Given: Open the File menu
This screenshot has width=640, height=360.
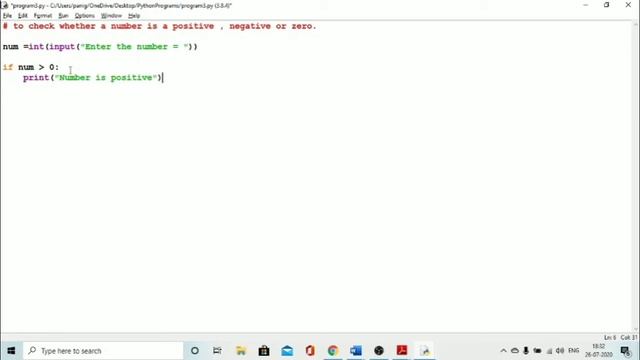Looking at the screenshot, I should click(x=7, y=16).
